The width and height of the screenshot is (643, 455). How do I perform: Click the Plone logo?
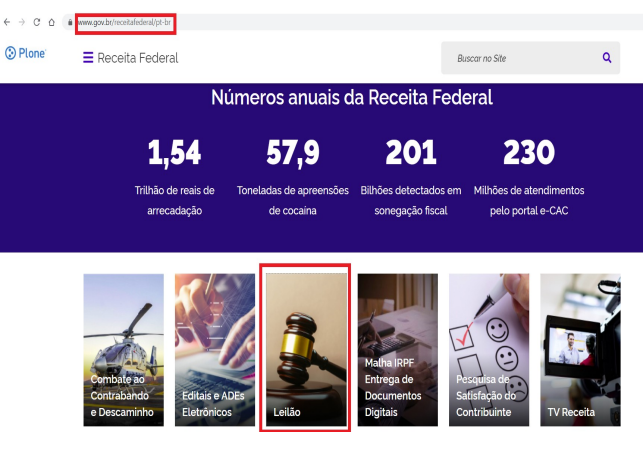coord(25,53)
